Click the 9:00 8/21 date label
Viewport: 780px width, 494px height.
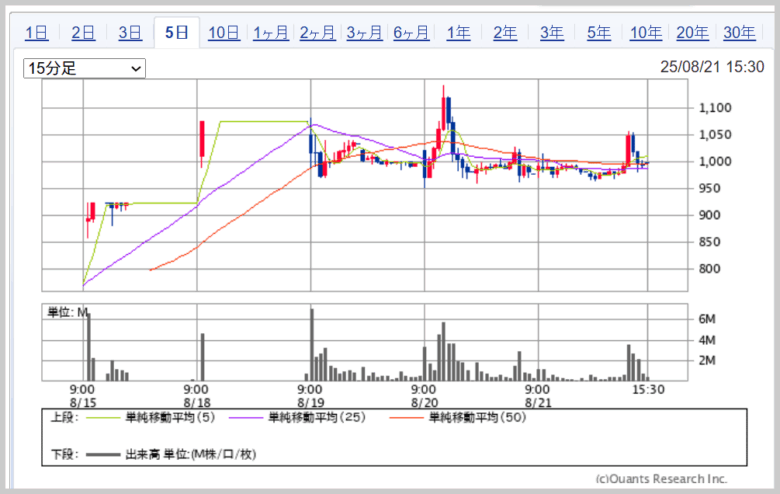(538, 396)
